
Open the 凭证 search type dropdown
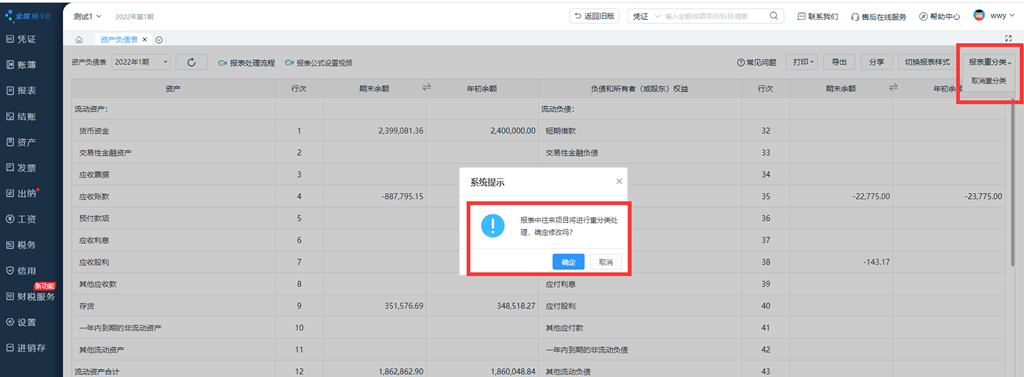click(646, 16)
